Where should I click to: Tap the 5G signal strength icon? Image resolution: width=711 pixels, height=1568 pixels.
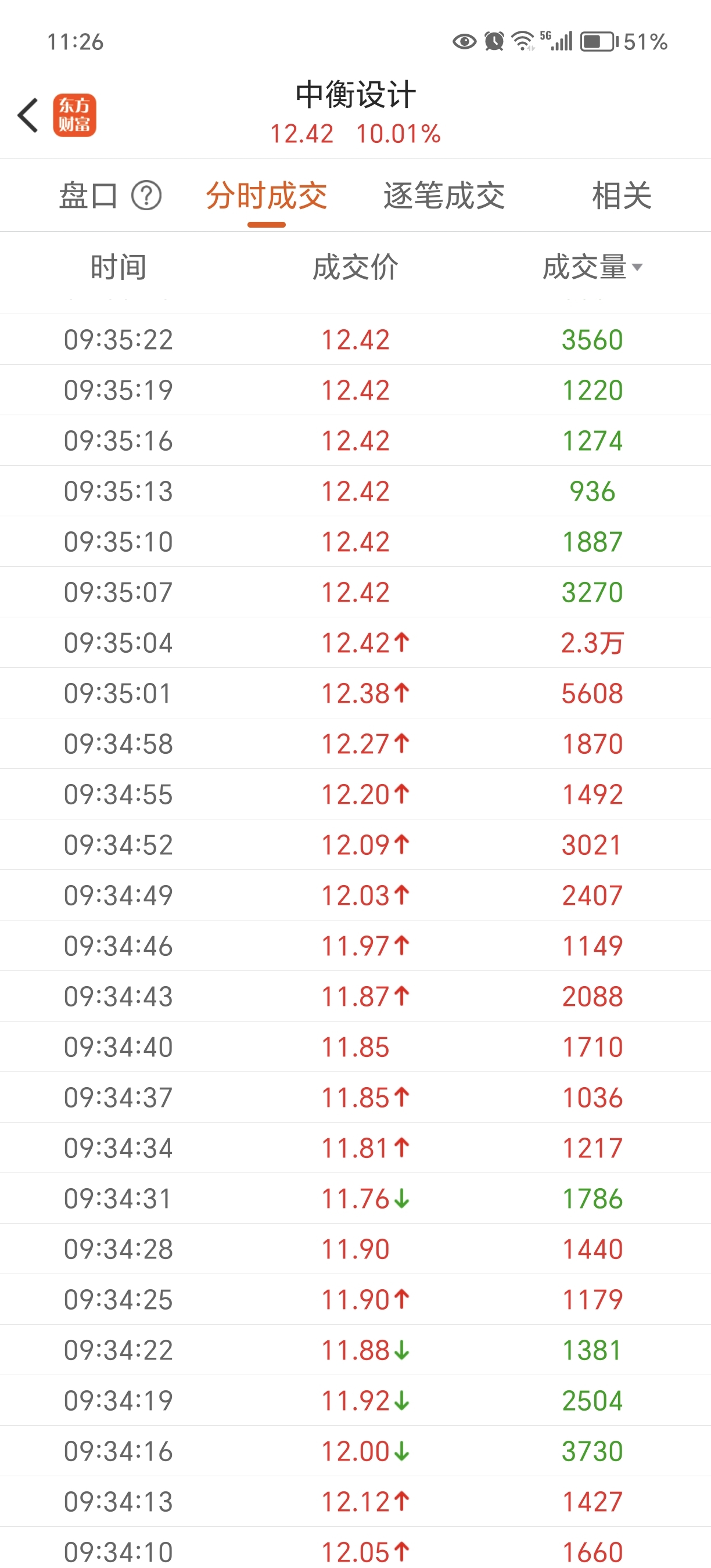(556, 41)
